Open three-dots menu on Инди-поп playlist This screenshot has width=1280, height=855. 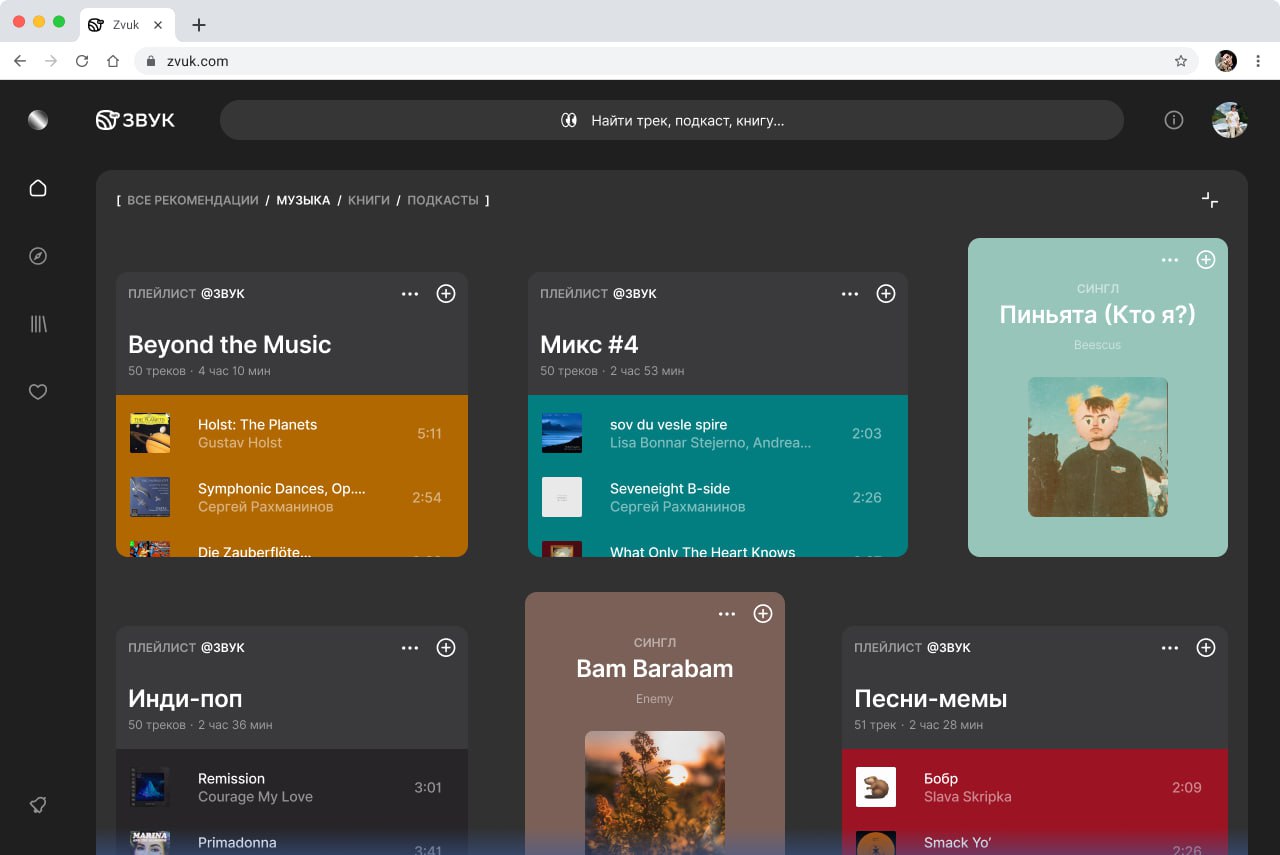[410, 648]
